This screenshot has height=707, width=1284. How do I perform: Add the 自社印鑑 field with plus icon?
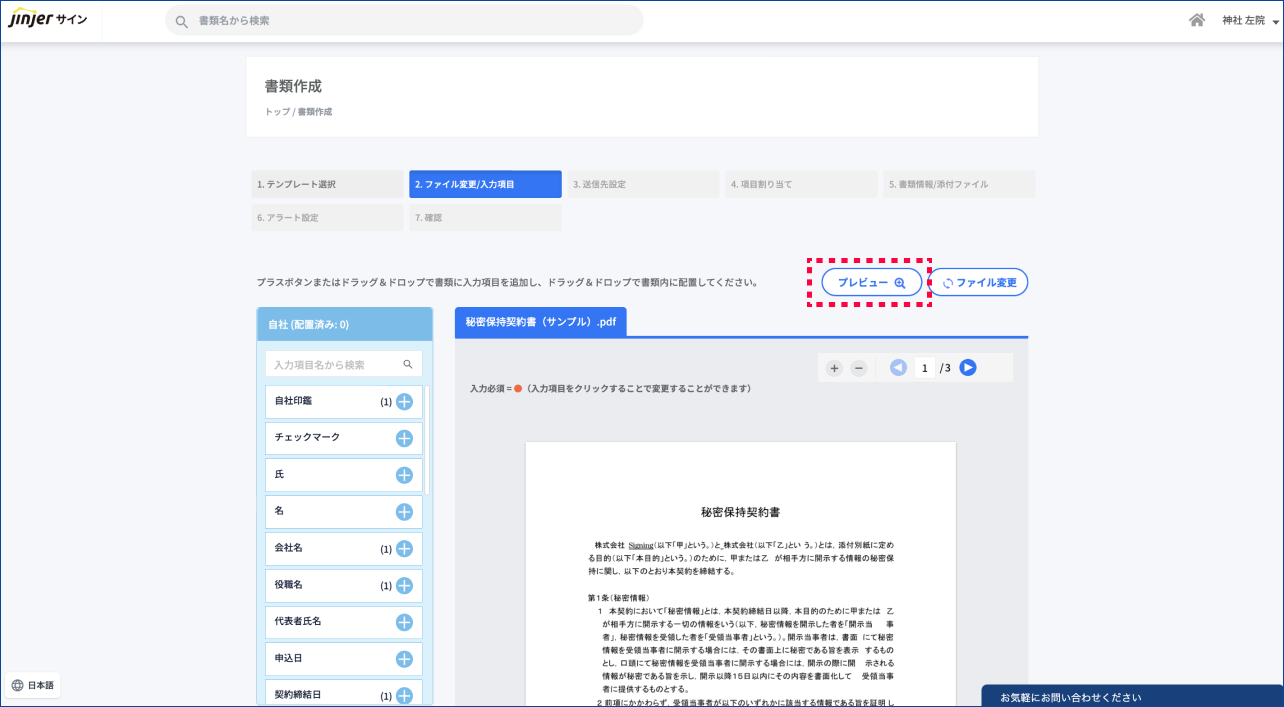pyautogui.click(x=404, y=402)
